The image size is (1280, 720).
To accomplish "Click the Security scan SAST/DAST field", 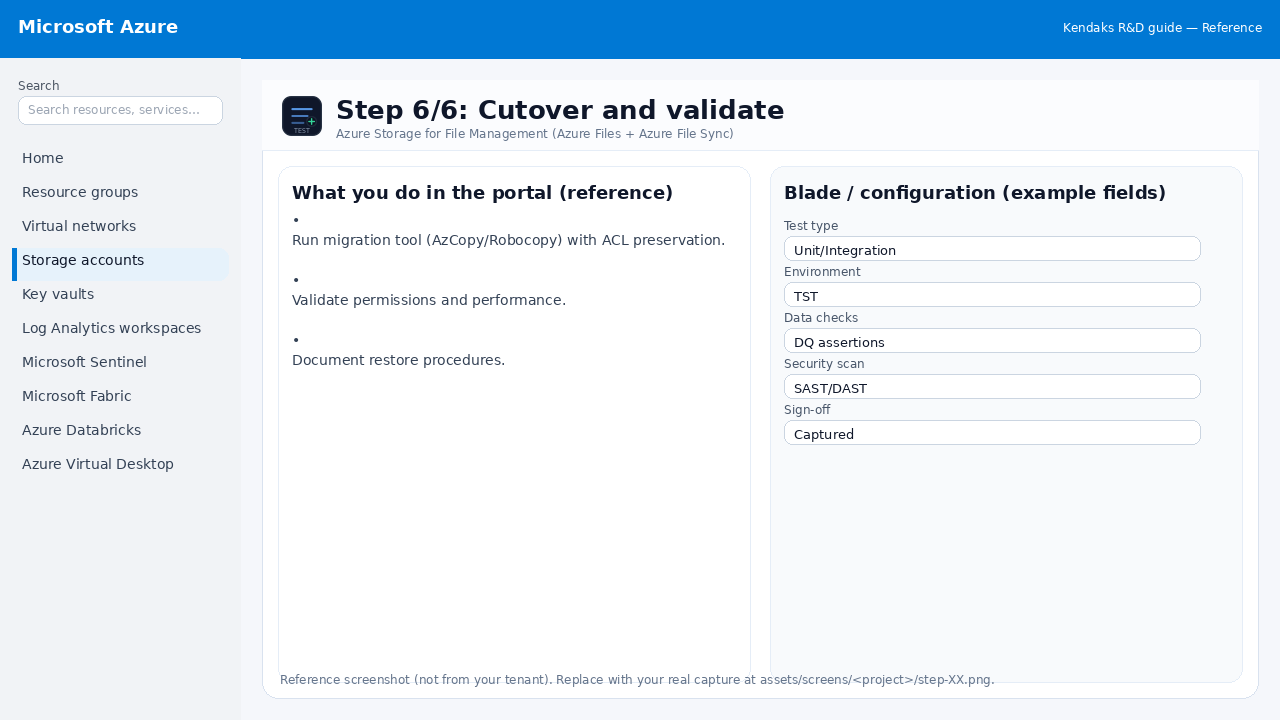I will (x=992, y=386).
